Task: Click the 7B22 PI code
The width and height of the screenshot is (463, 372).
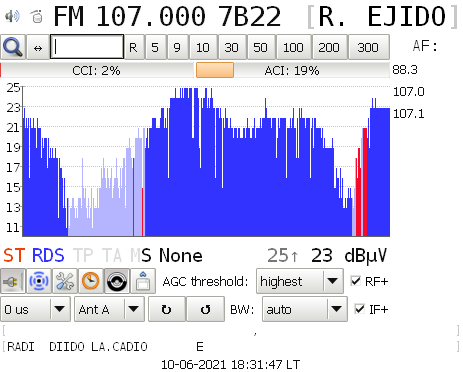Action: coord(249,16)
